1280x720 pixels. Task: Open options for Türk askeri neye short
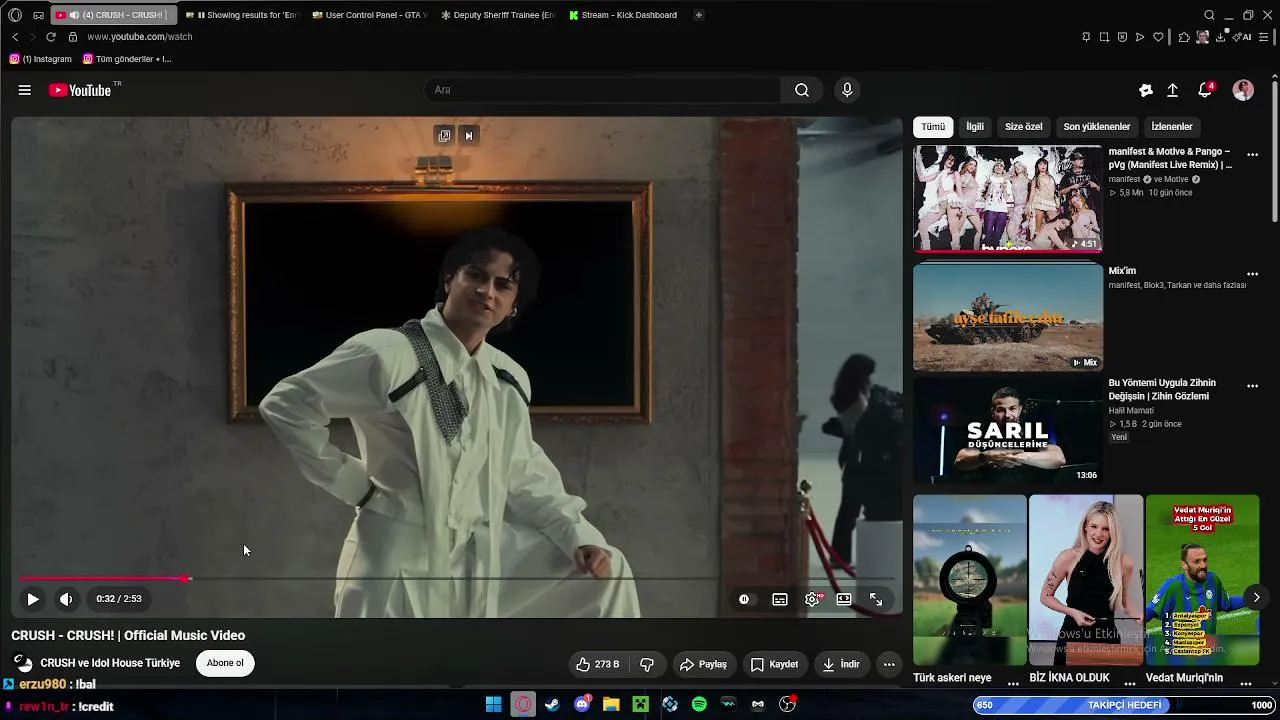tap(1013, 683)
